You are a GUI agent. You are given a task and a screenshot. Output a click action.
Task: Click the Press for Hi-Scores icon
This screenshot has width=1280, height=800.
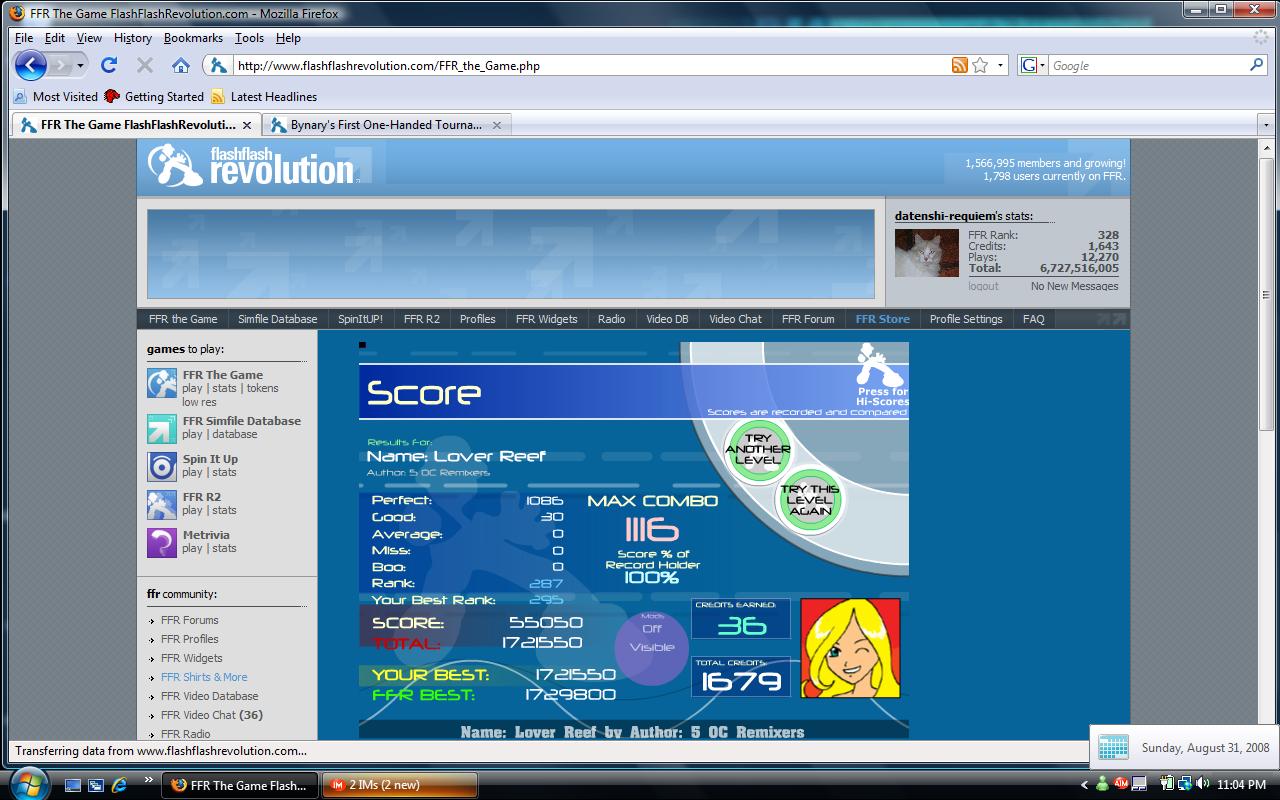[x=881, y=375]
